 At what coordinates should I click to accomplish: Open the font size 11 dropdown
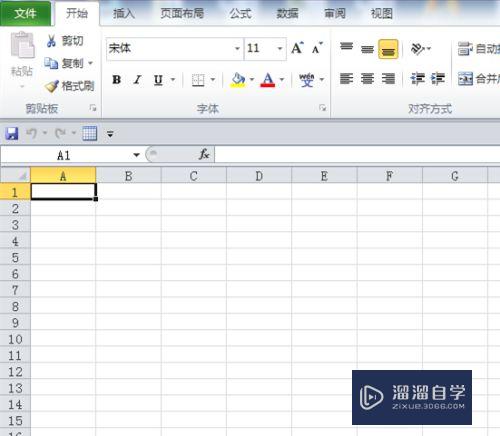[280, 49]
